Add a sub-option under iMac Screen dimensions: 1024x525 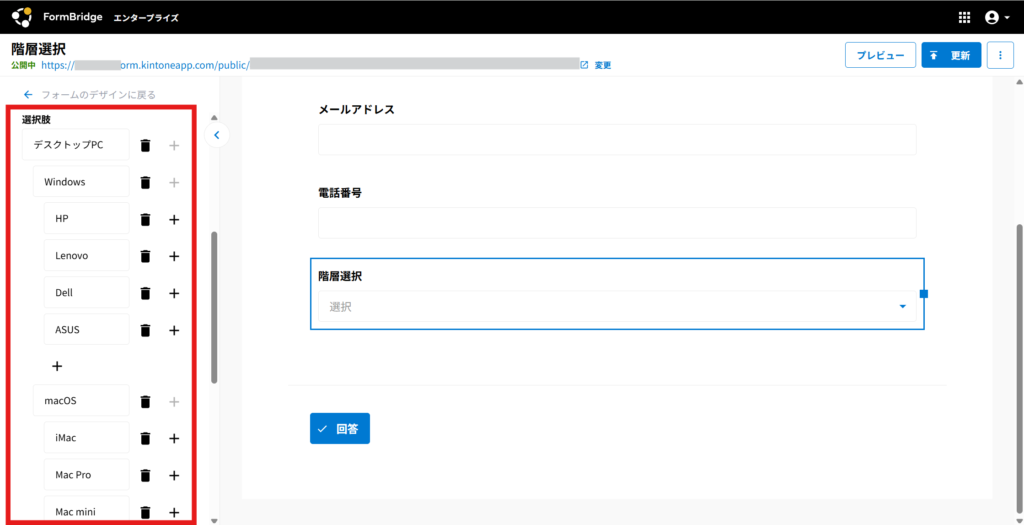pos(174,438)
